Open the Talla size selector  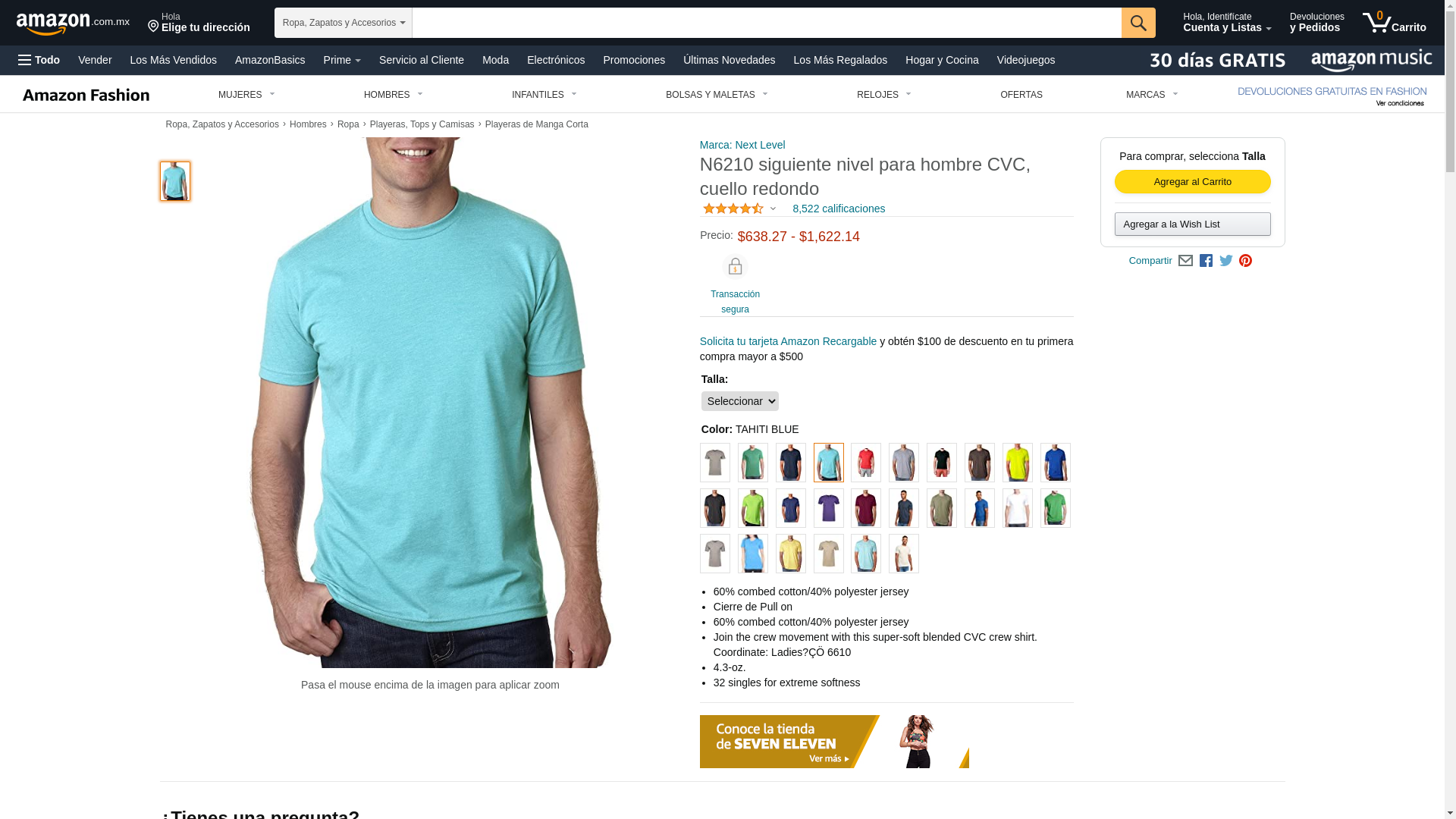click(739, 401)
